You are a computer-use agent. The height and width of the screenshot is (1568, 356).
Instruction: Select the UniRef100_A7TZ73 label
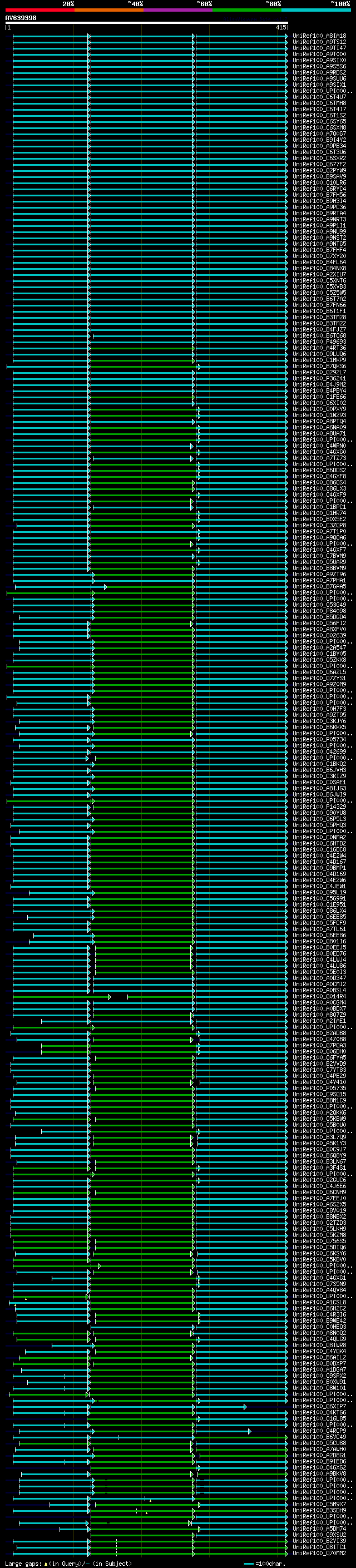click(319, 458)
